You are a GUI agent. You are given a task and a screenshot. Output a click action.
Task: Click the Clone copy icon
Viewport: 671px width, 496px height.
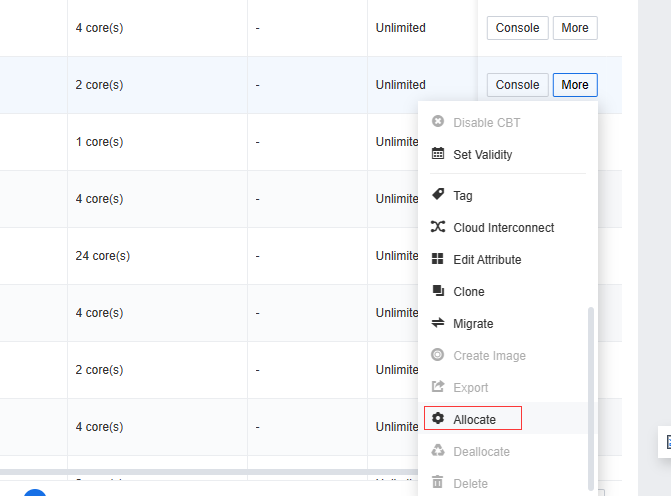click(437, 291)
